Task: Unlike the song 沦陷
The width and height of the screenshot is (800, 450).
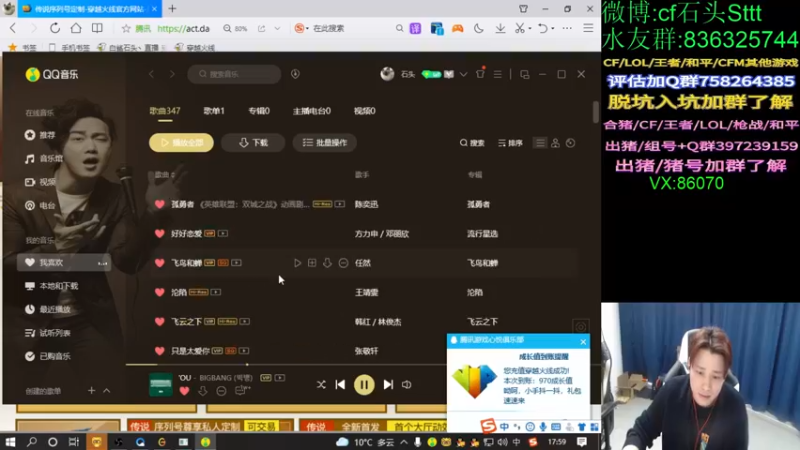Action: click(160, 292)
